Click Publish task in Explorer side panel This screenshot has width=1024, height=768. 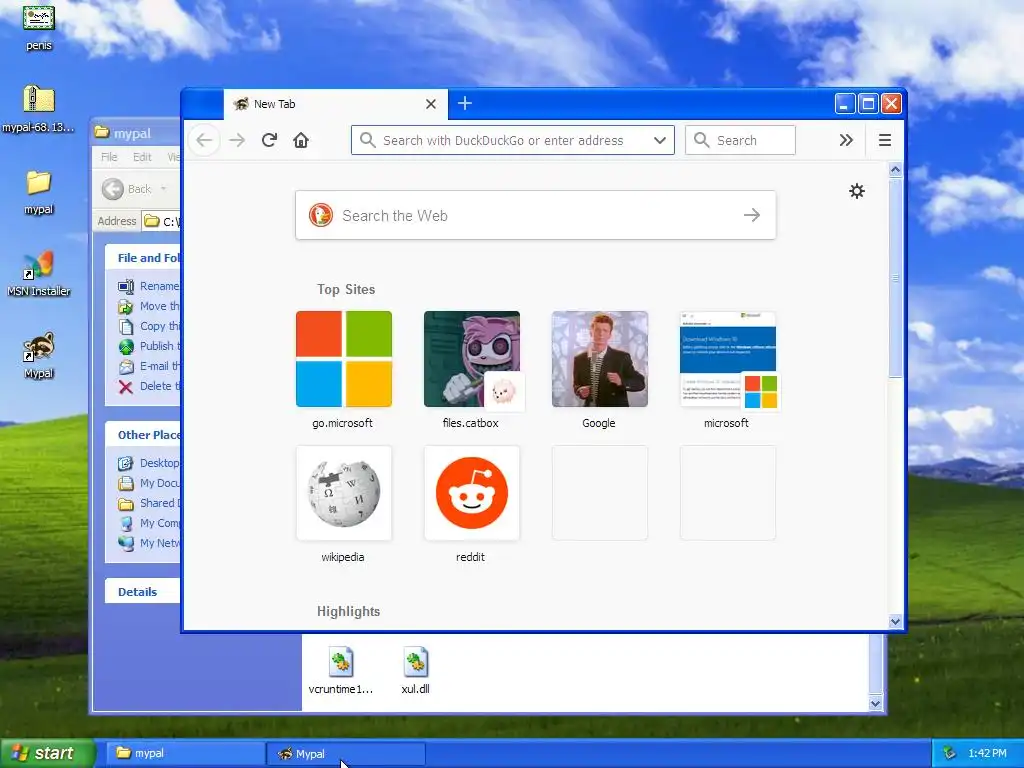(x=149, y=346)
